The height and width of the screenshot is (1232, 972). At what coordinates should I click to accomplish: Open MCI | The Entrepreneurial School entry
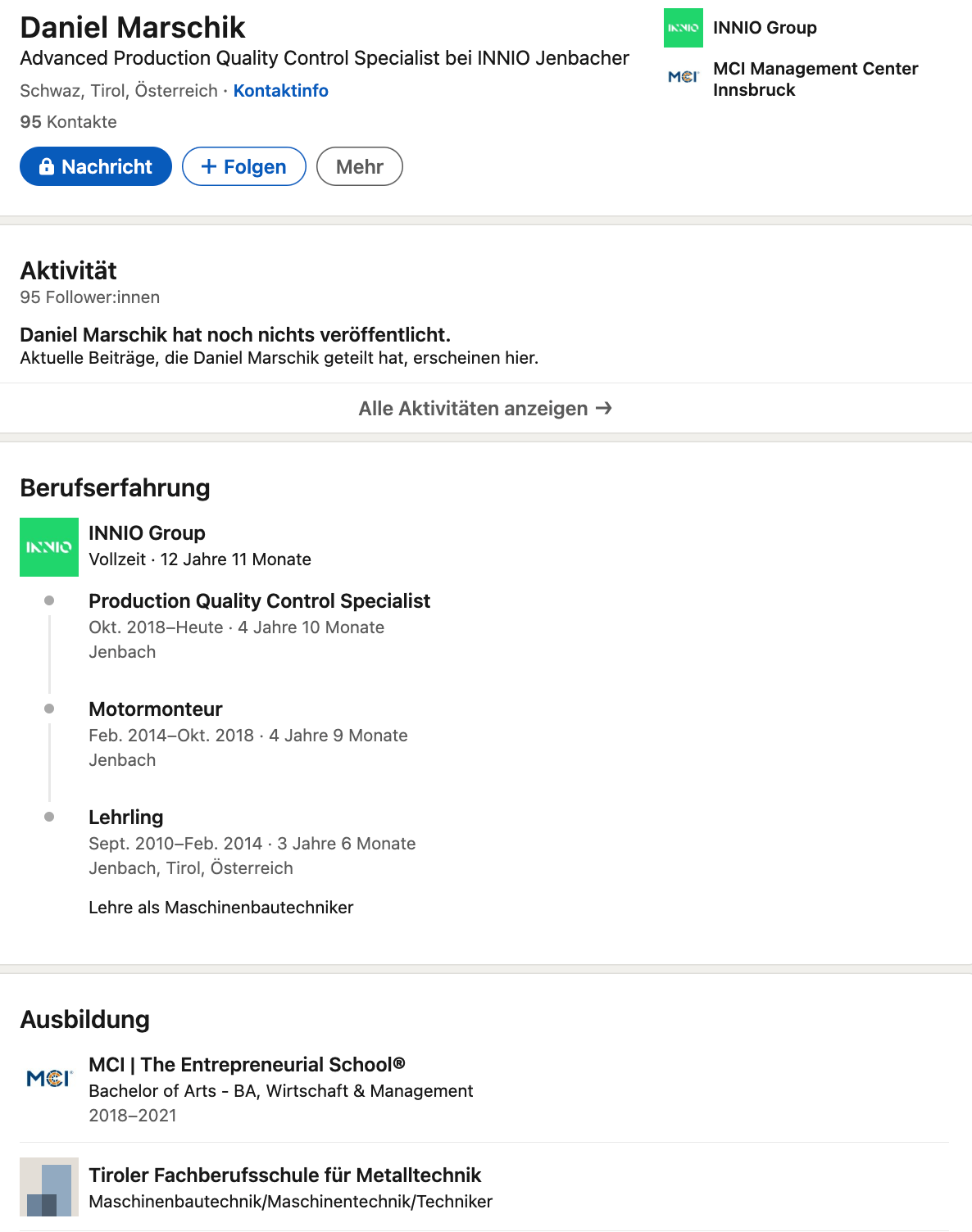[247, 1065]
